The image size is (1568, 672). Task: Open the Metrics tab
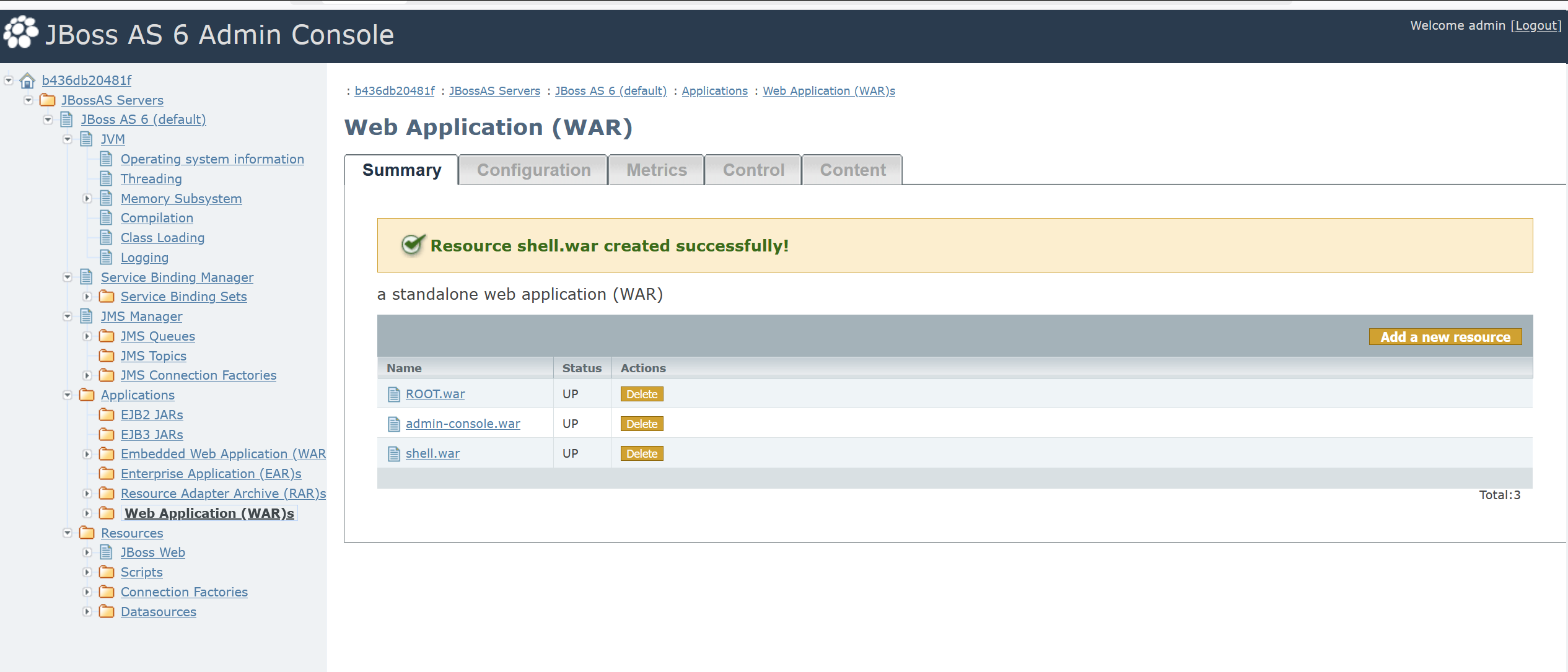[x=657, y=170]
